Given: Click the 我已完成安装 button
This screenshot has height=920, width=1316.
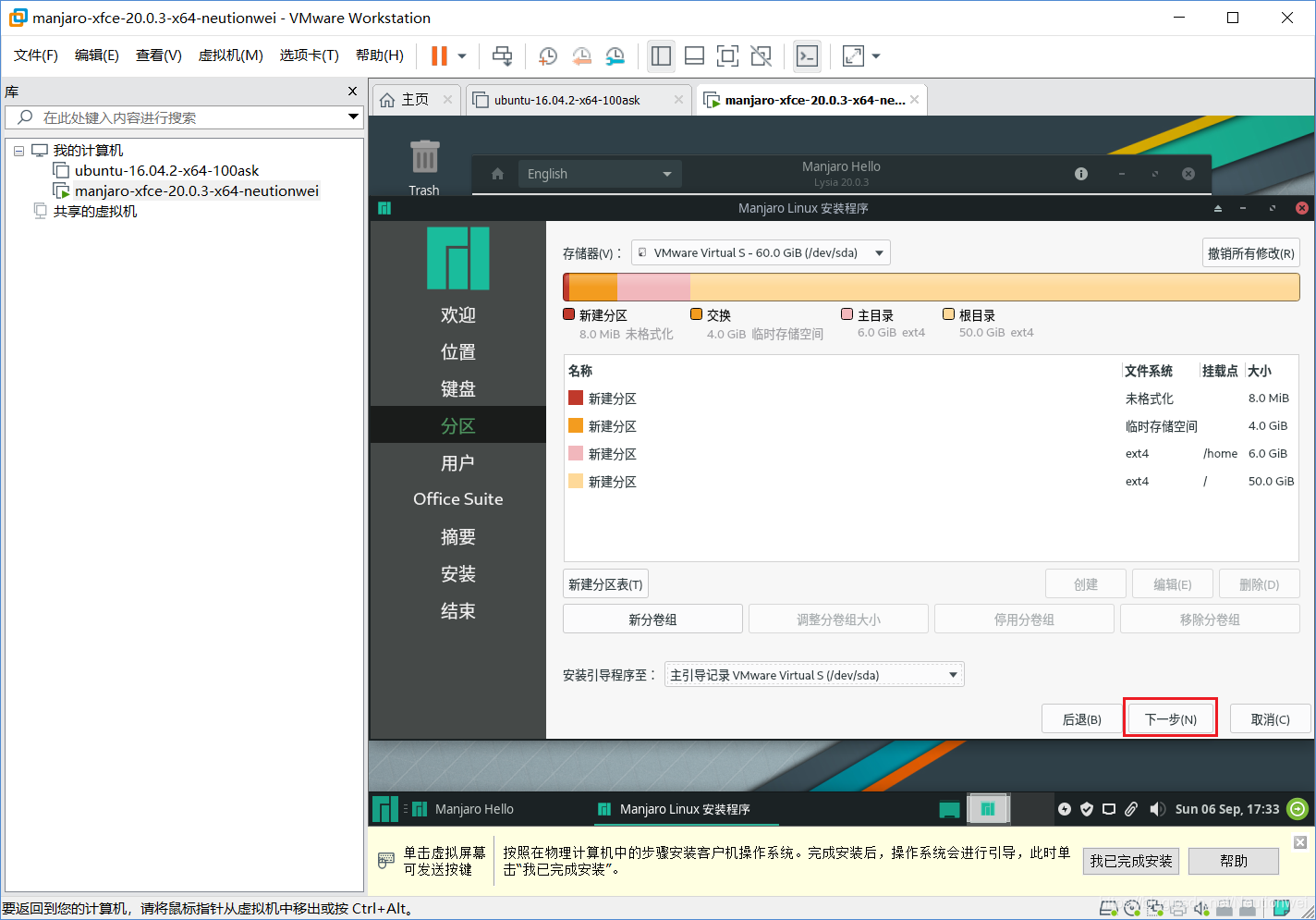Looking at the screenshot, I should [x=1130, y=861].
